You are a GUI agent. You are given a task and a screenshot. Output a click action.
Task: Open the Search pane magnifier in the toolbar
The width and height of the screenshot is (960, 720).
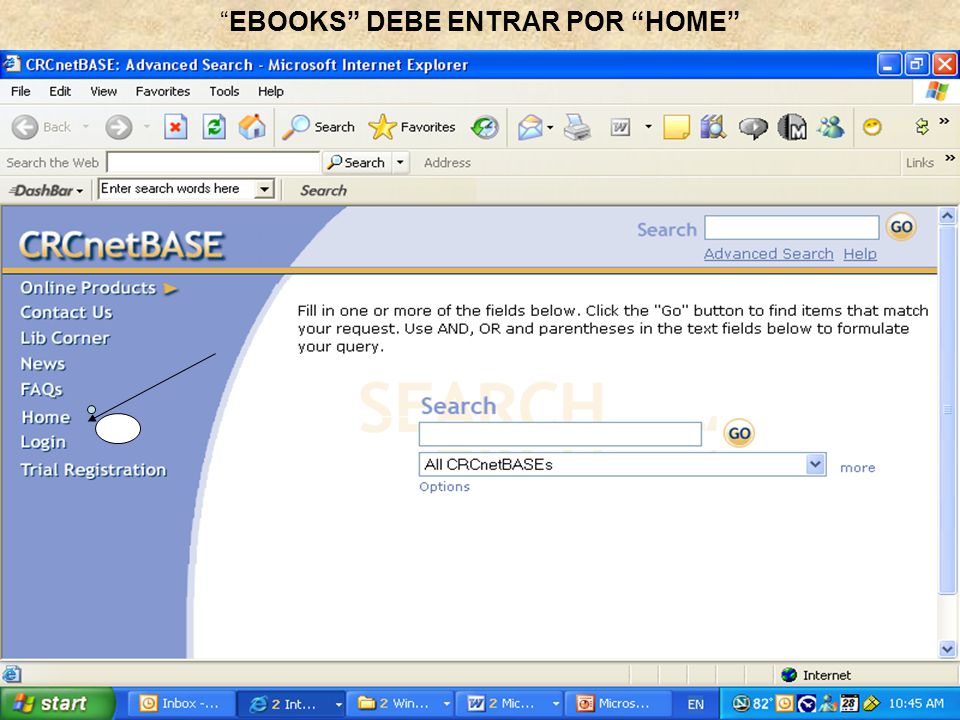click(x=296, y=127)
